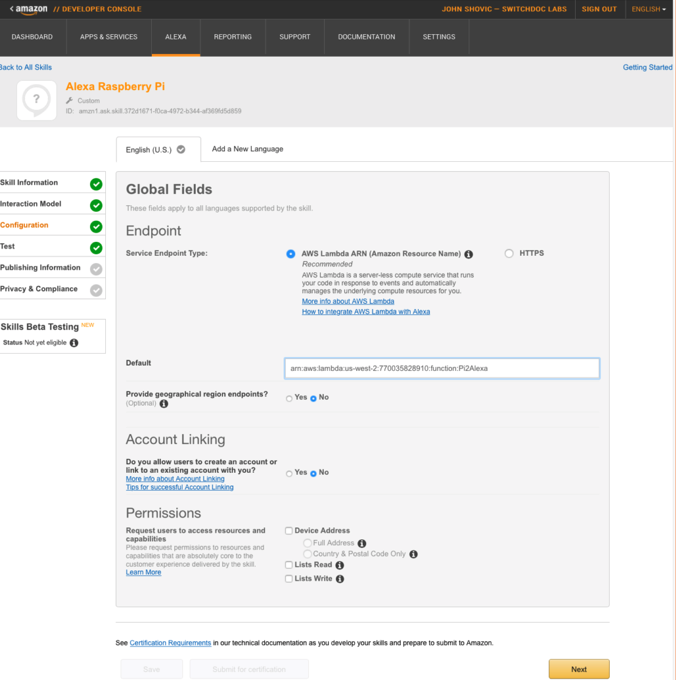Select Yes for account linking
The height and width of the screenshot is (680, 676).
coord(290,474)
